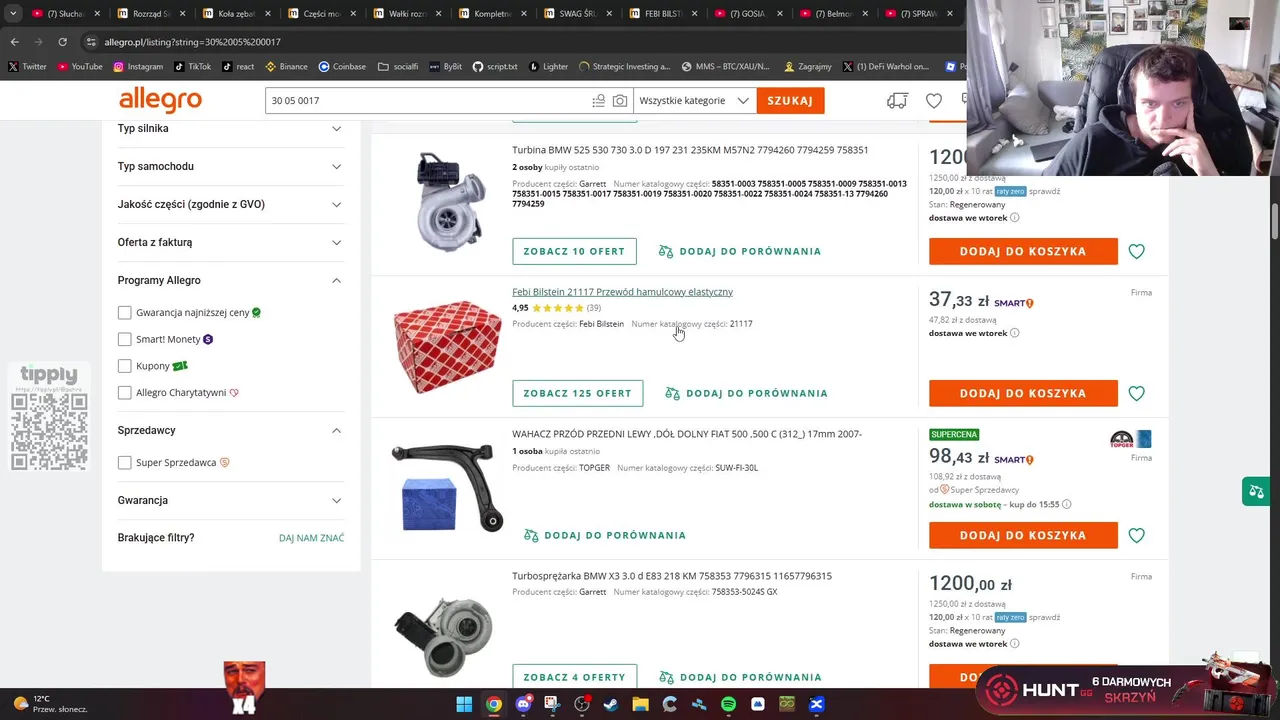Click browser back arrow

coord(14,42)
